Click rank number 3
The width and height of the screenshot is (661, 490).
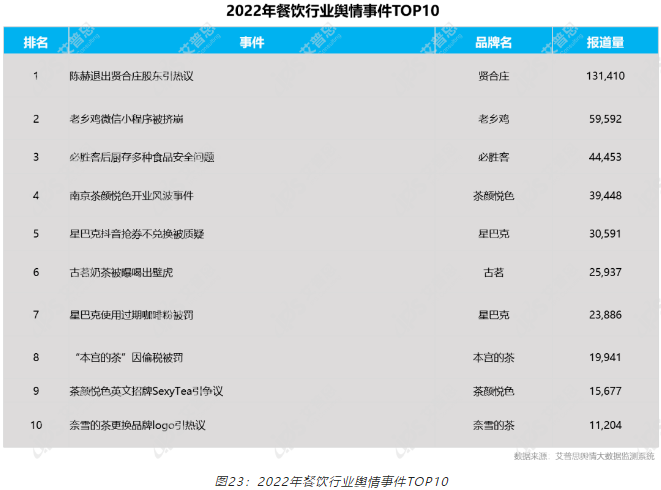[36, 157]
